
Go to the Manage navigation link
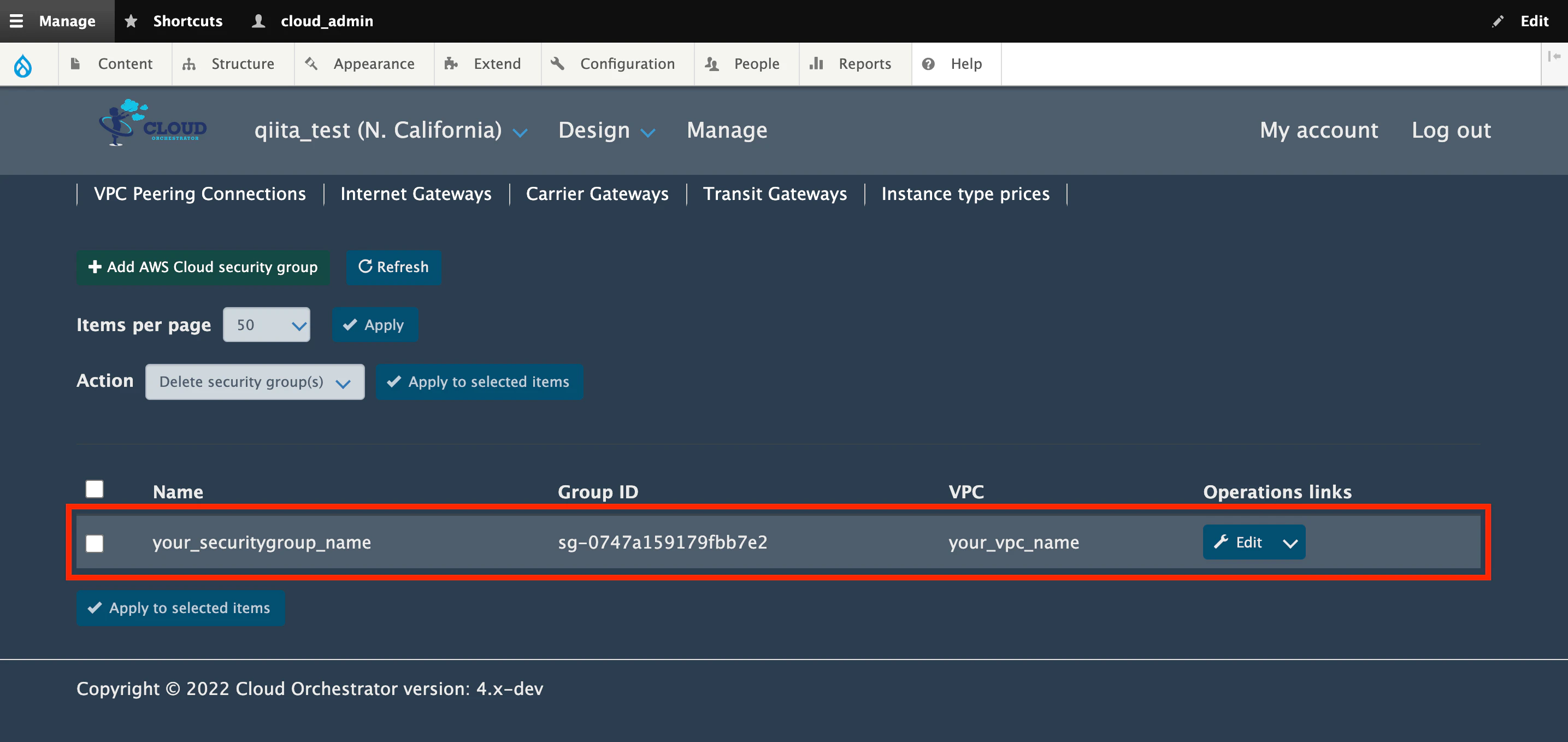coord(727,130)
